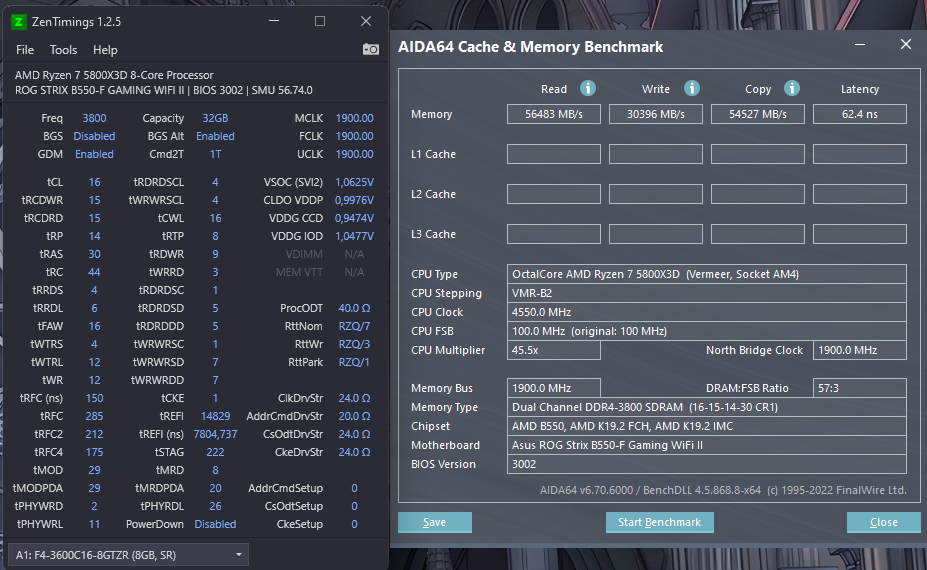Click the Capacity value 32GB
This screenshot has height=570, width=927.
[215, 118]
